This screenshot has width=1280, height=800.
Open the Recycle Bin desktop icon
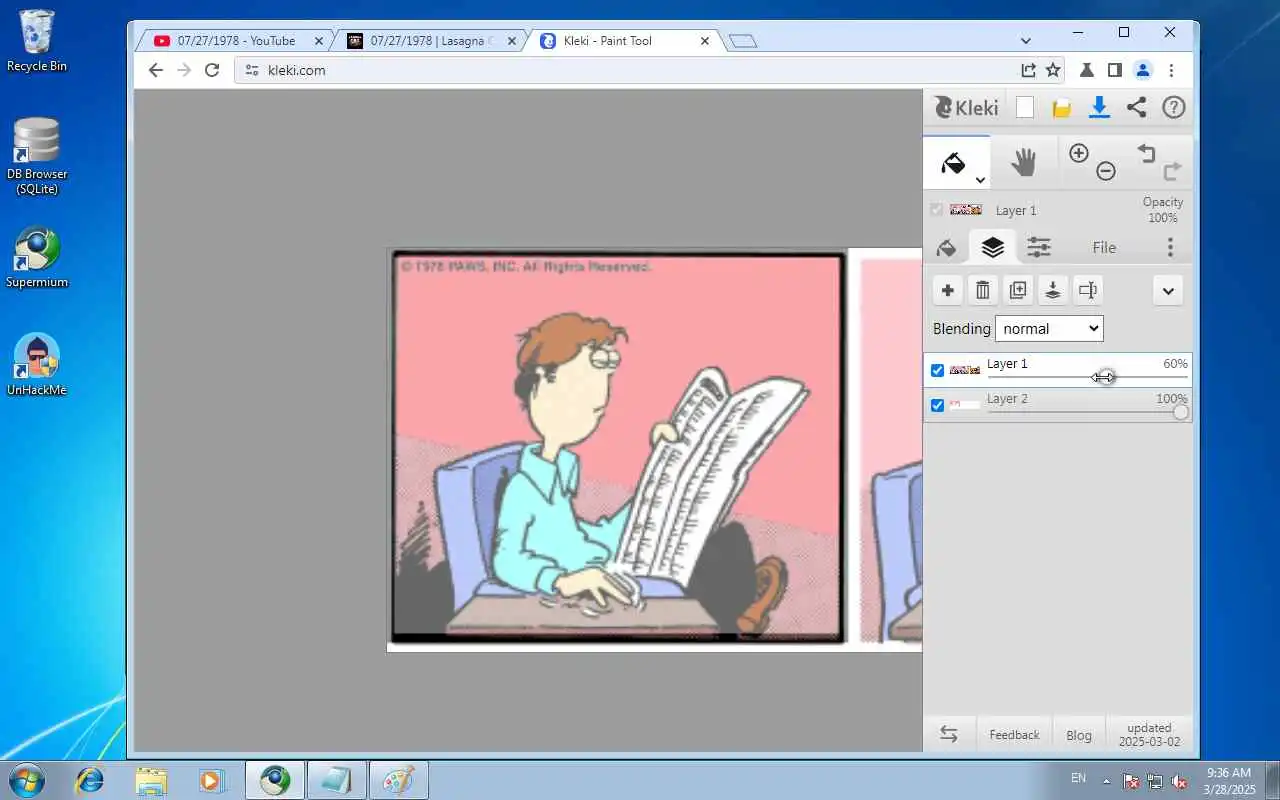coord(37,41)
